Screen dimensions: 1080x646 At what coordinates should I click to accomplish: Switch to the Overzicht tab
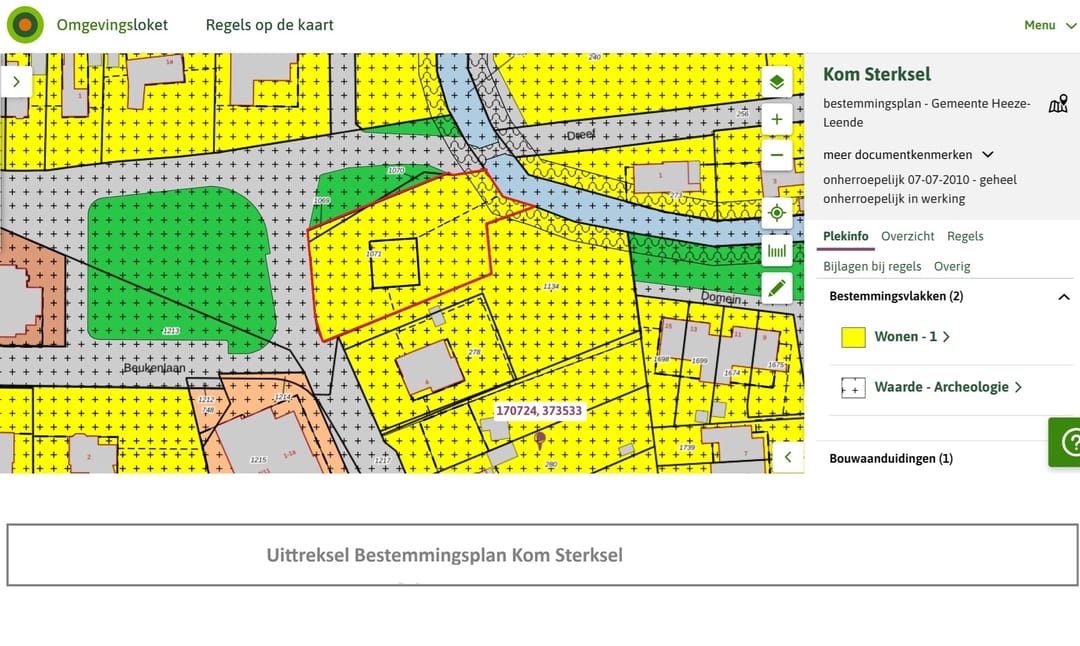click(907, 236)
